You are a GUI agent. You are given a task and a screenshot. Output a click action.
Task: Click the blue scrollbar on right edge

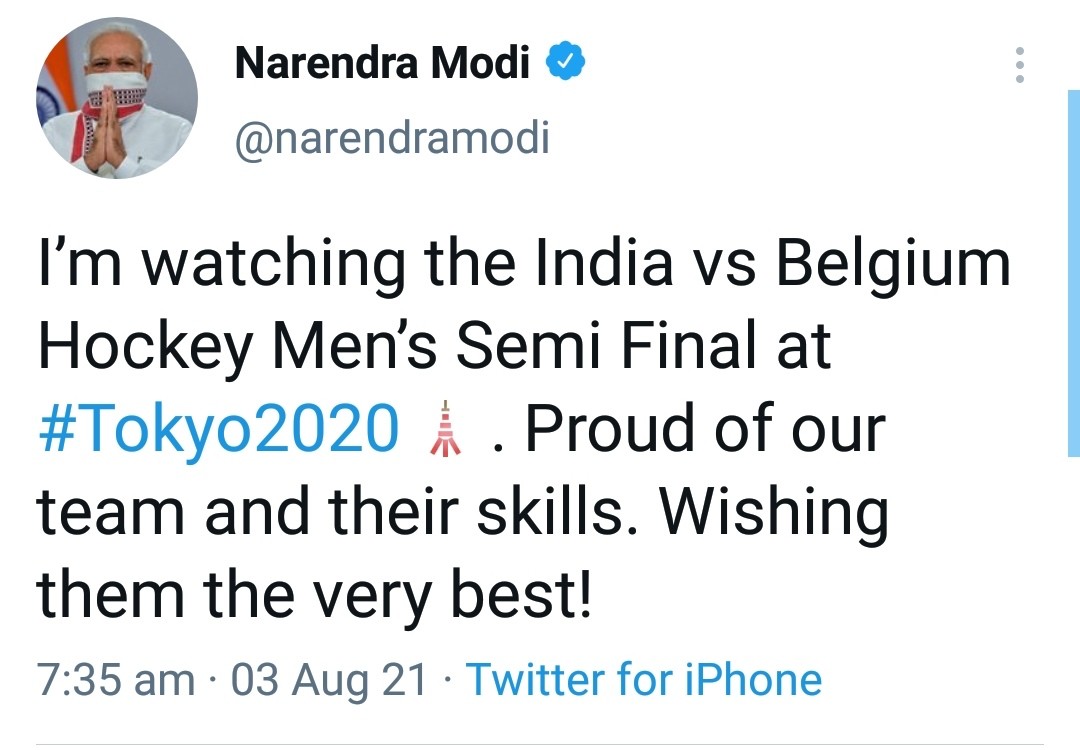(x=1073, y=270)
